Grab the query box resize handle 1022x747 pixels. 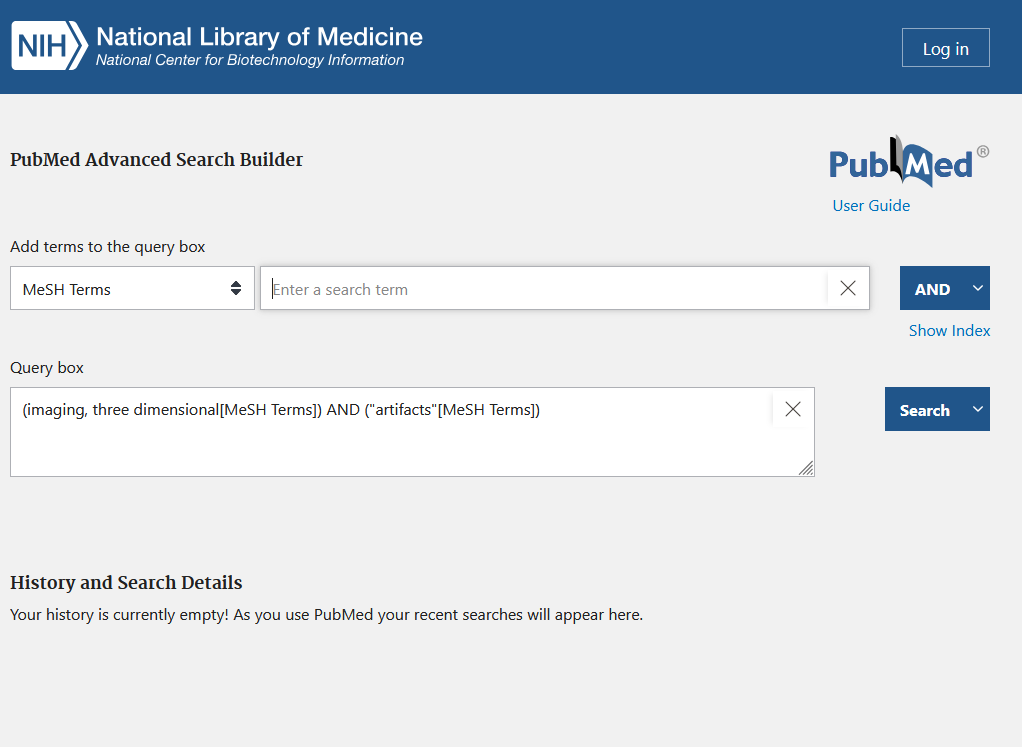point(806,468)
